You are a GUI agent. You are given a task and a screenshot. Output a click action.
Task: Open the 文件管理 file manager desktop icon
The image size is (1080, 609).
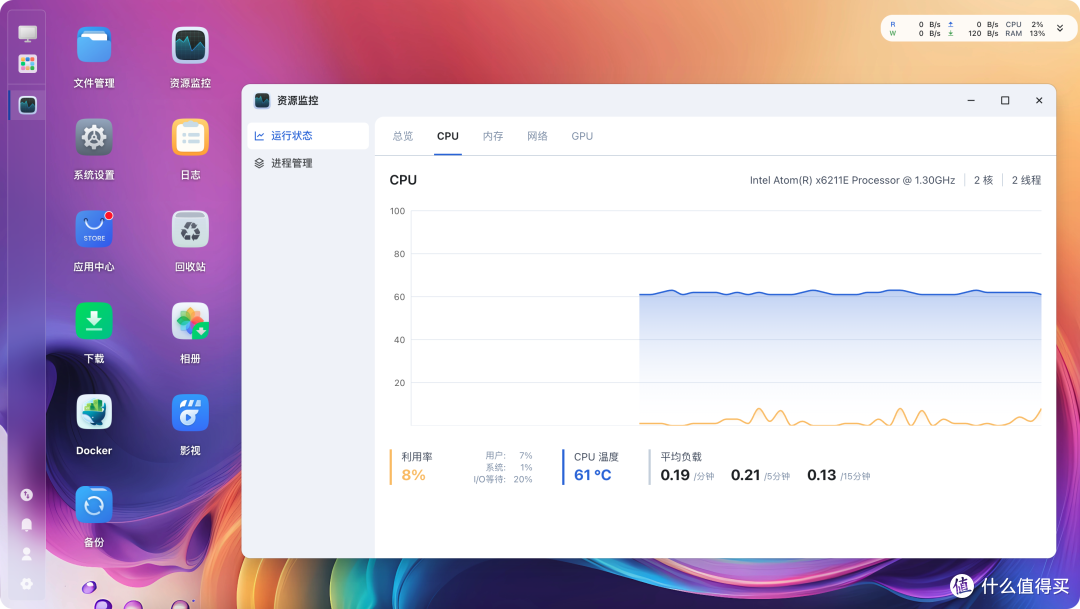click(94, 45)
